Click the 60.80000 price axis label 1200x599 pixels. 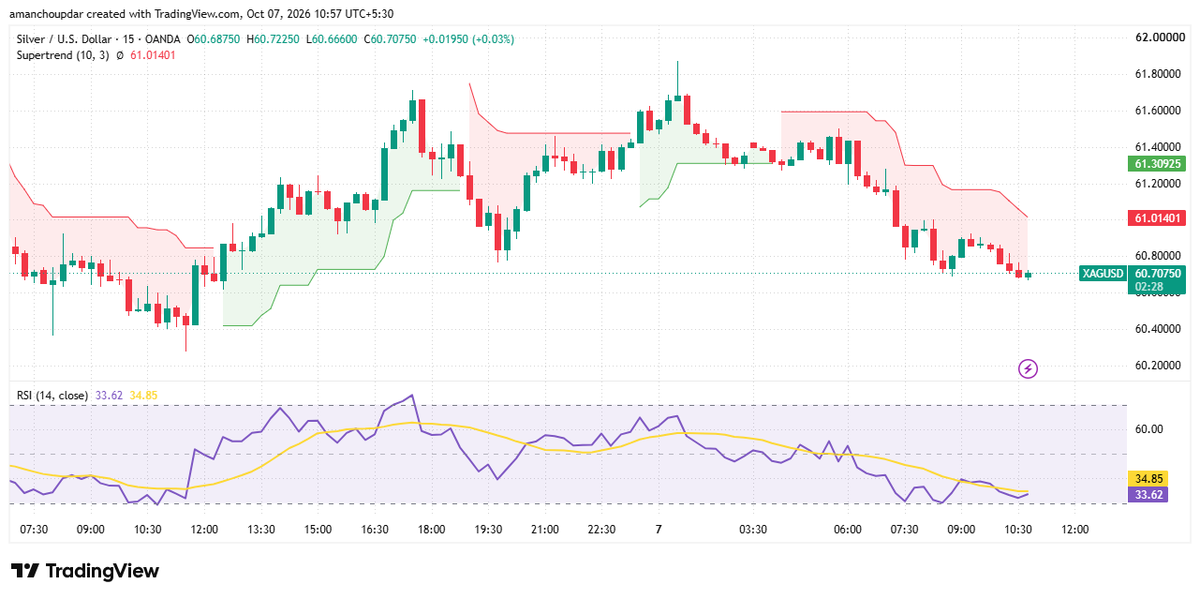[1158, 255]
